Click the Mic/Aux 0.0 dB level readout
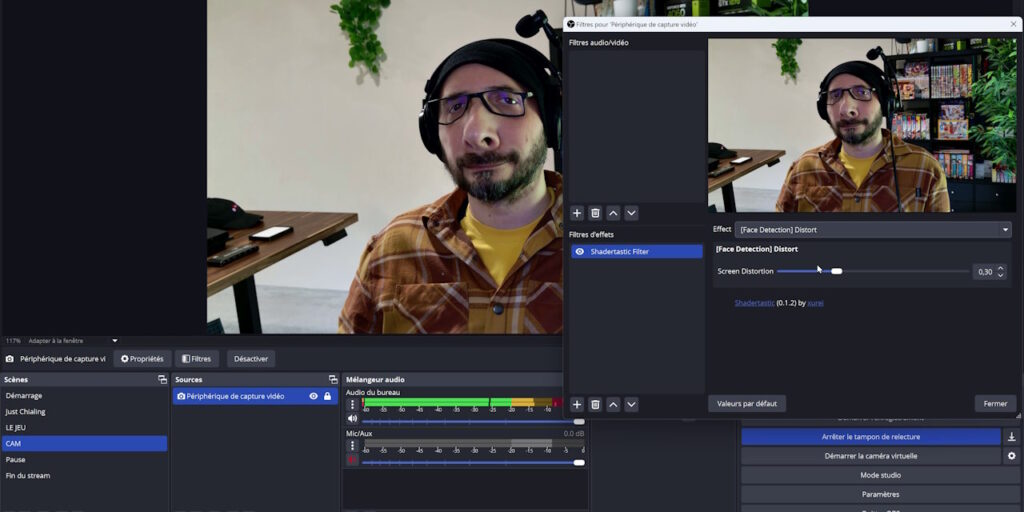 coord(574,434)
